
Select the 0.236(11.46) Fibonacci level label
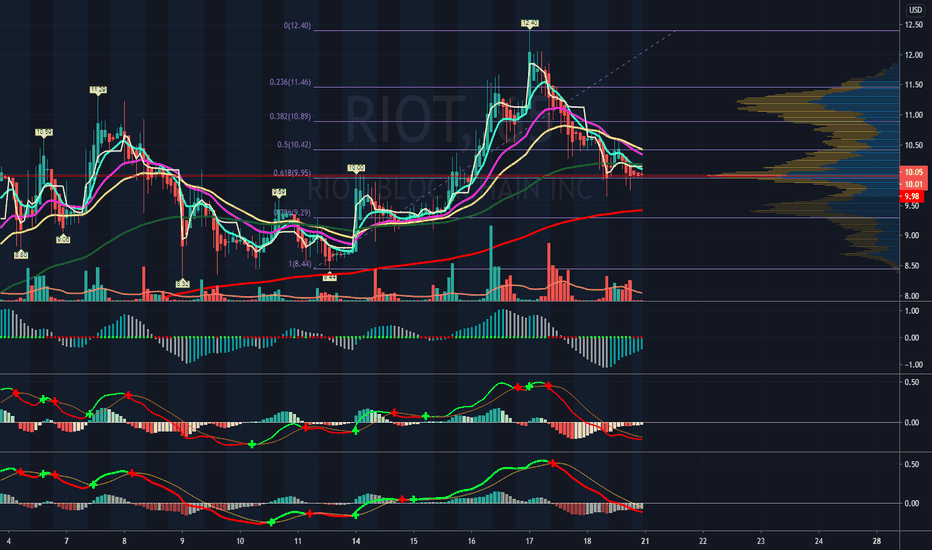[290, 83]
